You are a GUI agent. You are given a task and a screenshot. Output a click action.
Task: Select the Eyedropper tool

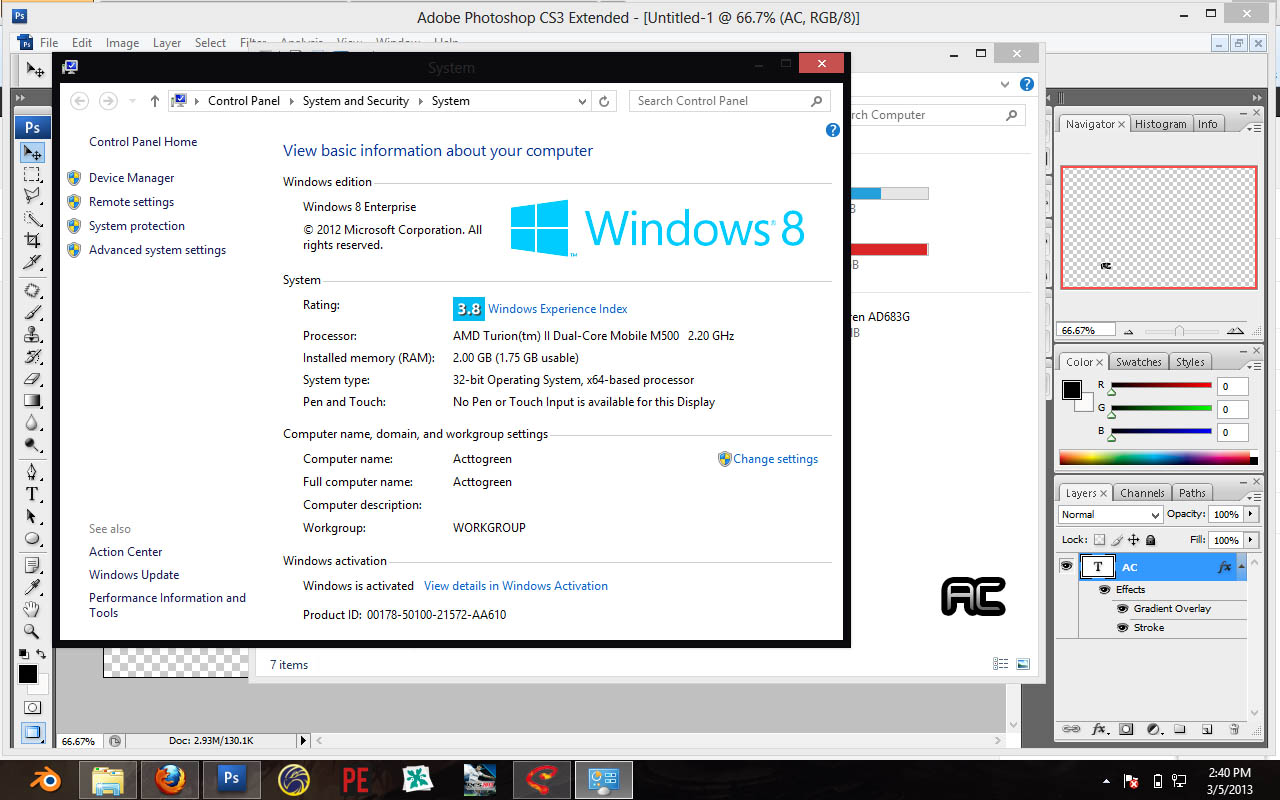tap(32, 587)
